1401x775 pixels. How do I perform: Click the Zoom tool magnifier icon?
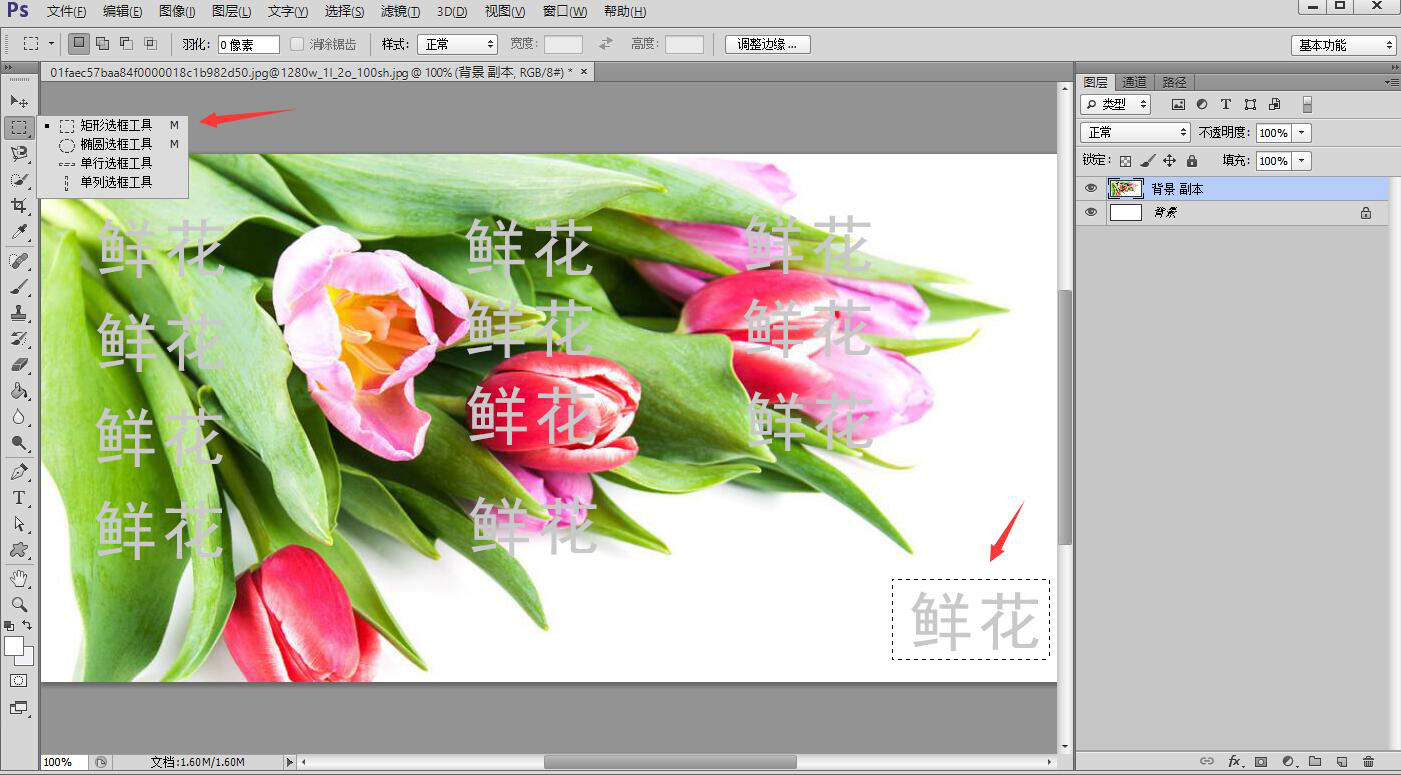coord(18,604)
